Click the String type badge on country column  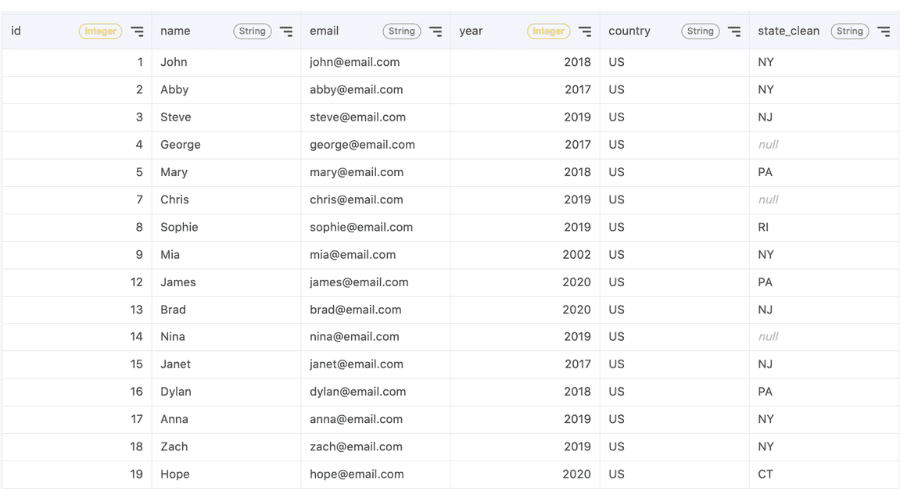700,31
